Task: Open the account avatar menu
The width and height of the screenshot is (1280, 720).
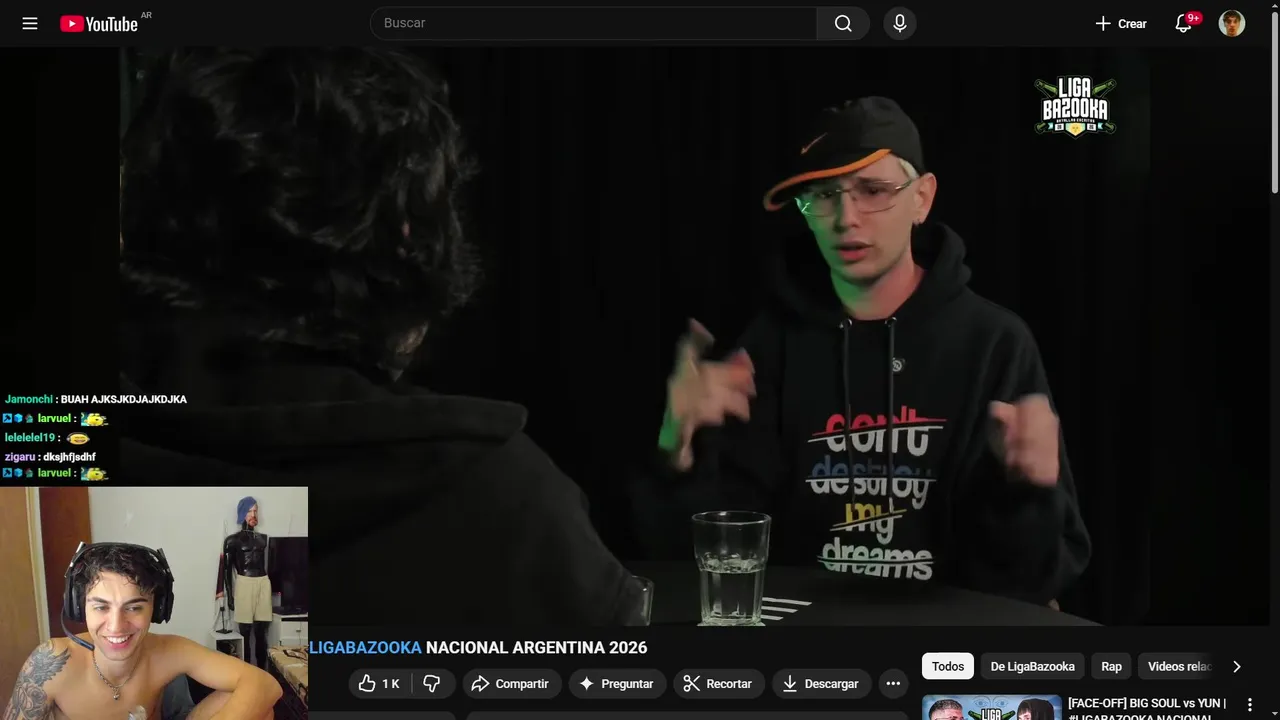Action: pyautogui.click(x=1232, y=23)
